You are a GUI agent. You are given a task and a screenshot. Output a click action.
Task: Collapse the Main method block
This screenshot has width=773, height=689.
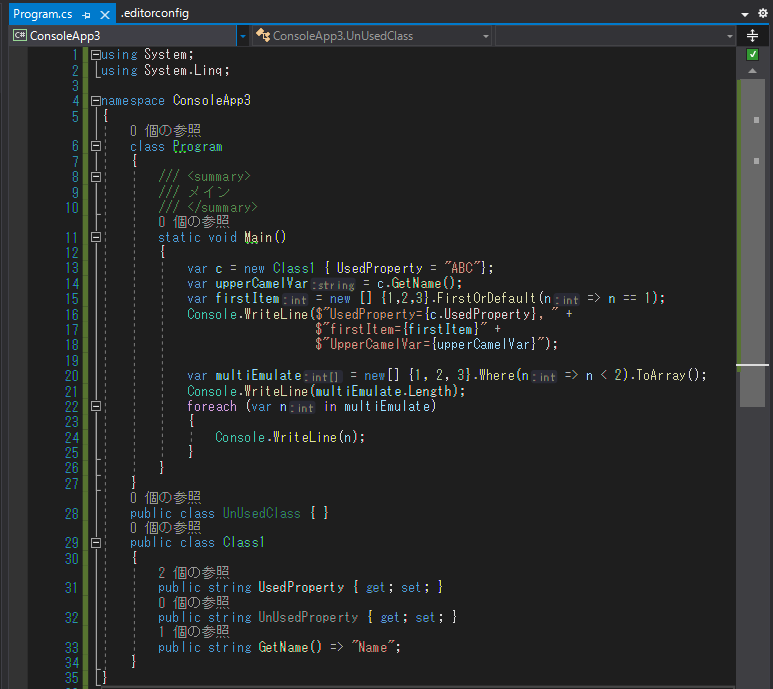coord(96,238)
